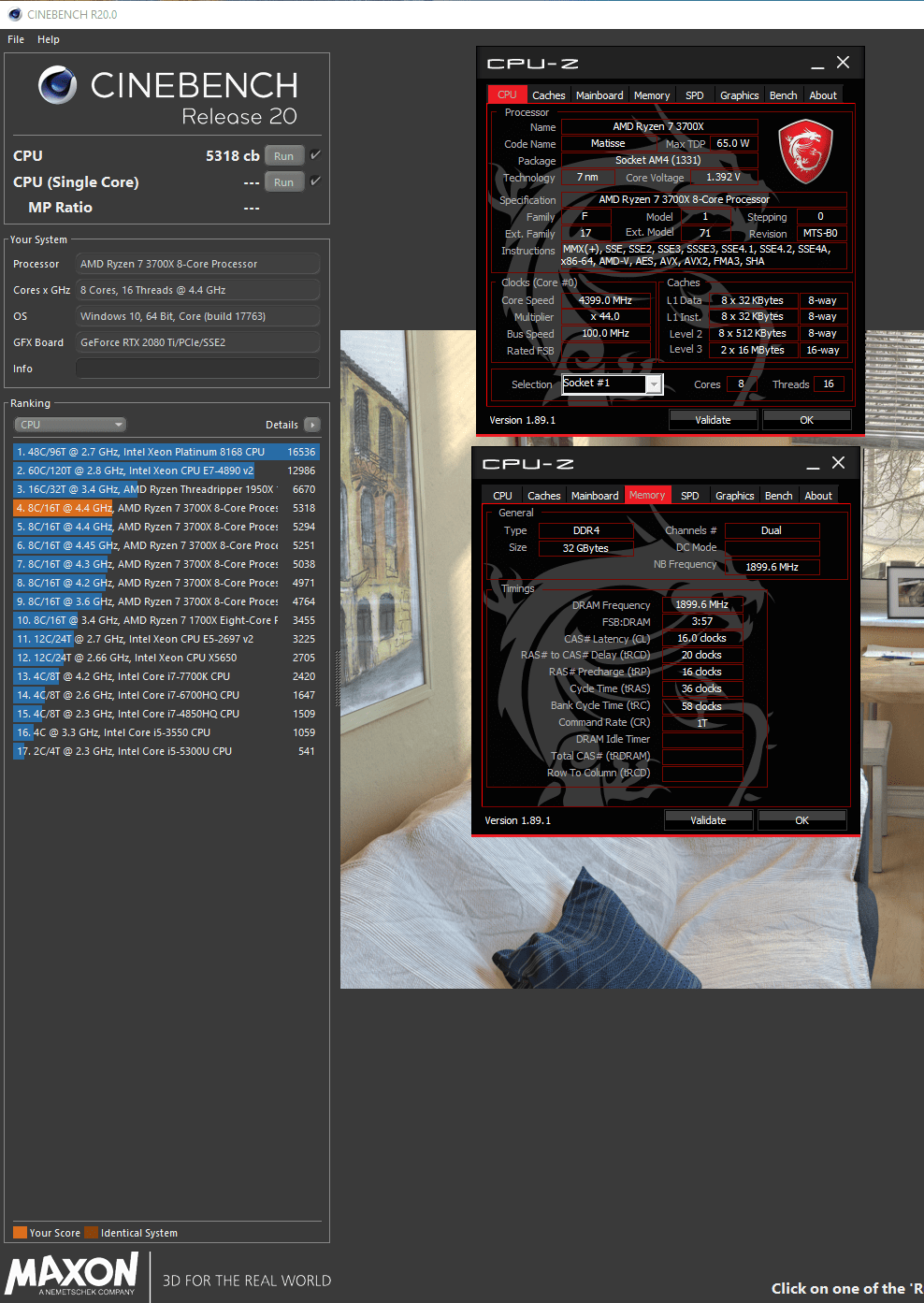
Task: Select ranking row 3 Threadripper 1950X
Action: (x=166, y=489)
